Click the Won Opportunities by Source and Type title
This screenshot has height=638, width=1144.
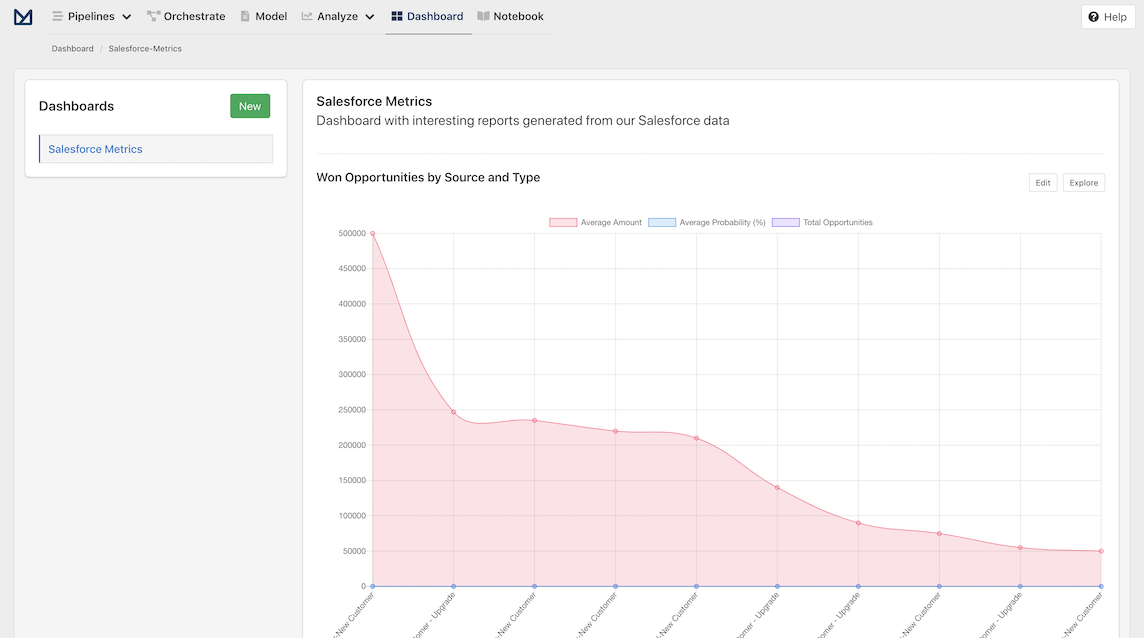coord(428,177)
